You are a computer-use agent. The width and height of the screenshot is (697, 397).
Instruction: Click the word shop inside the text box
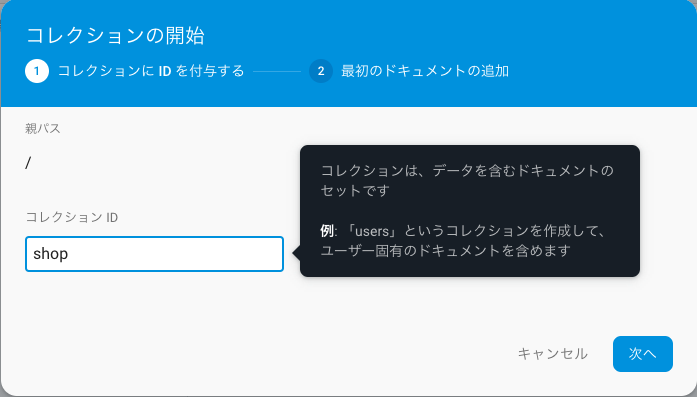(x=51, y=254)
